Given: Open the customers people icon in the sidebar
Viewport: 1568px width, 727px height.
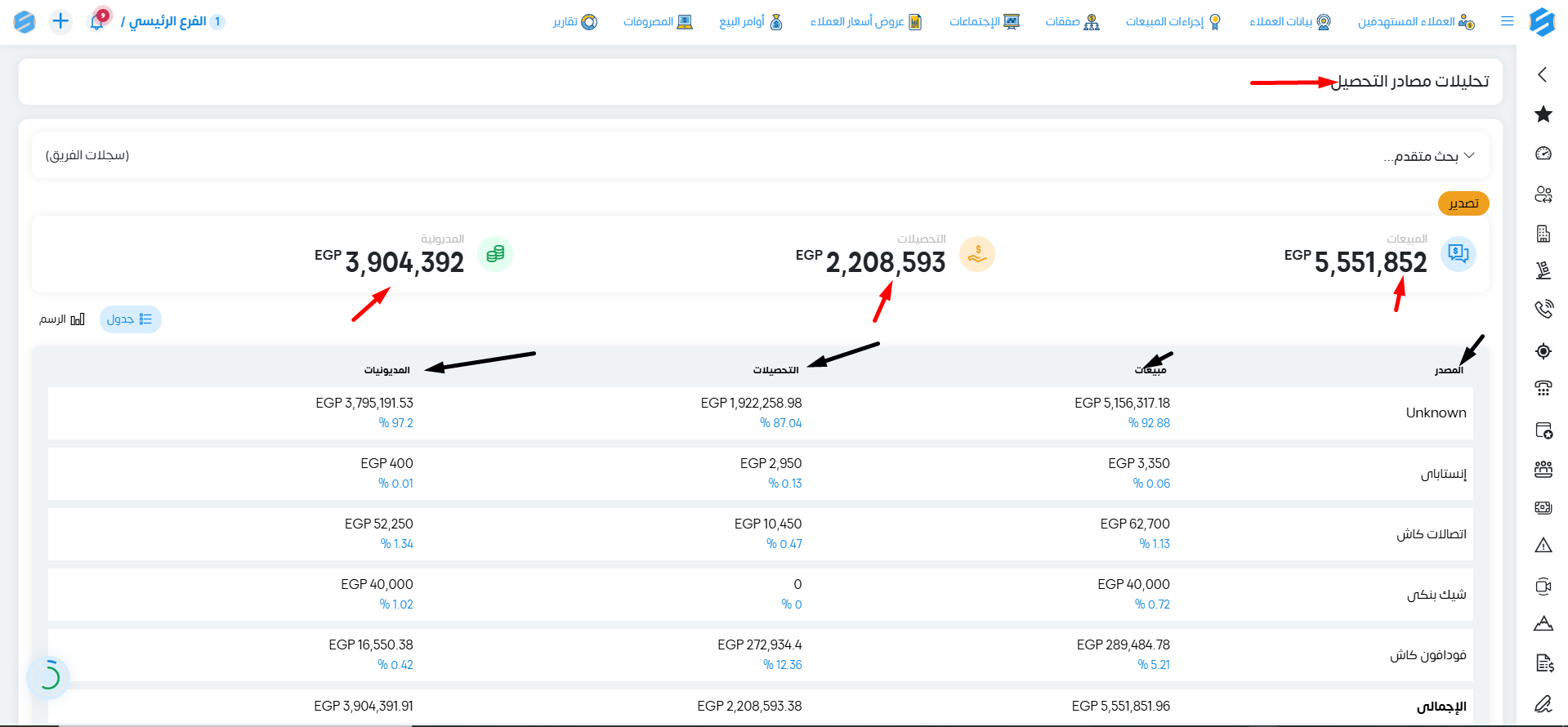Looking at the screenshot, I should click(x=1543, y=194).
